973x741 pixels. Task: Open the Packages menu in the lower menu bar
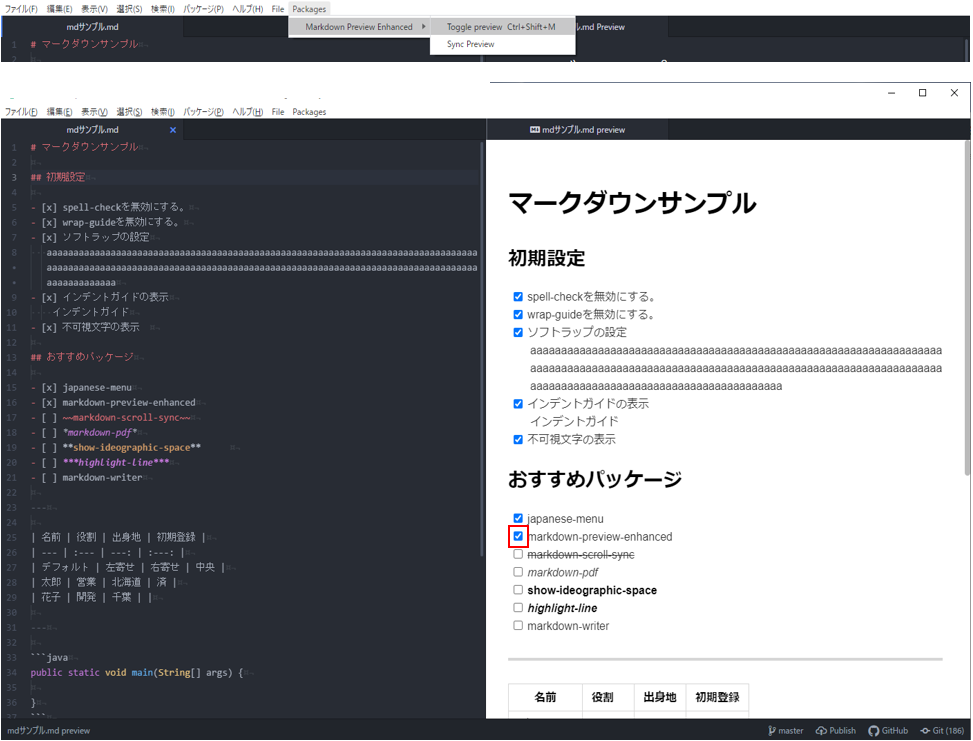(x=309, y=112)
